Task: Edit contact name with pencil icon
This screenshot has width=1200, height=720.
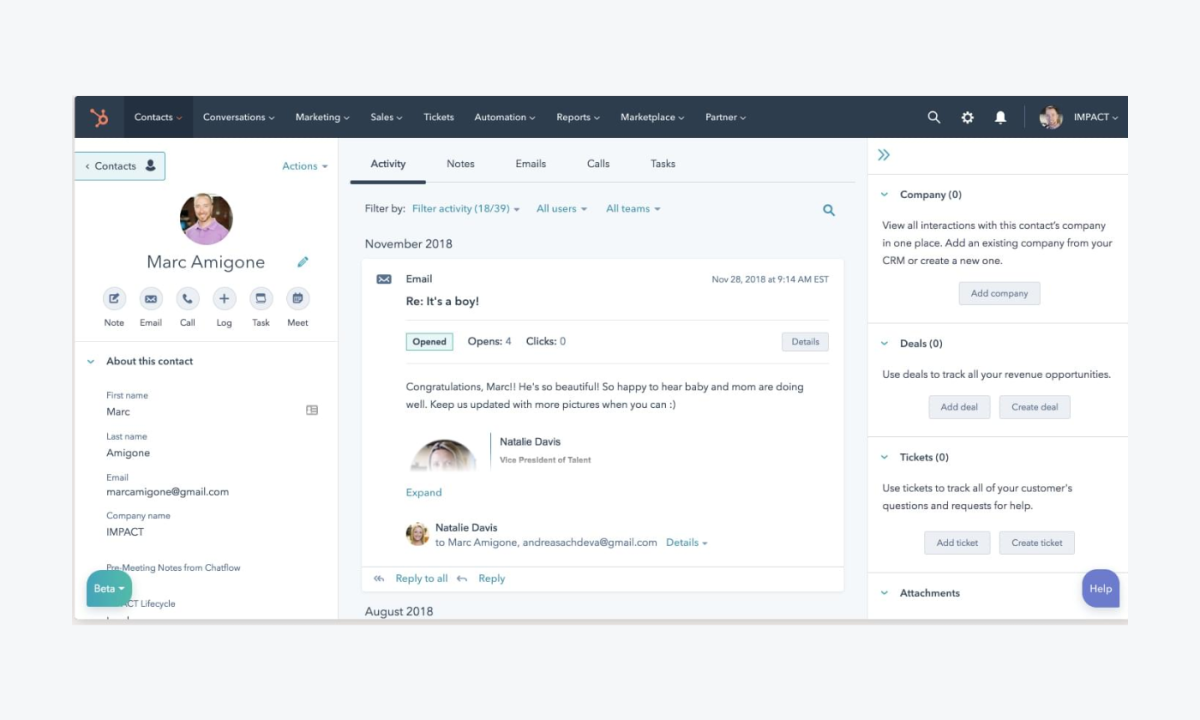Action: pos(303,262)
